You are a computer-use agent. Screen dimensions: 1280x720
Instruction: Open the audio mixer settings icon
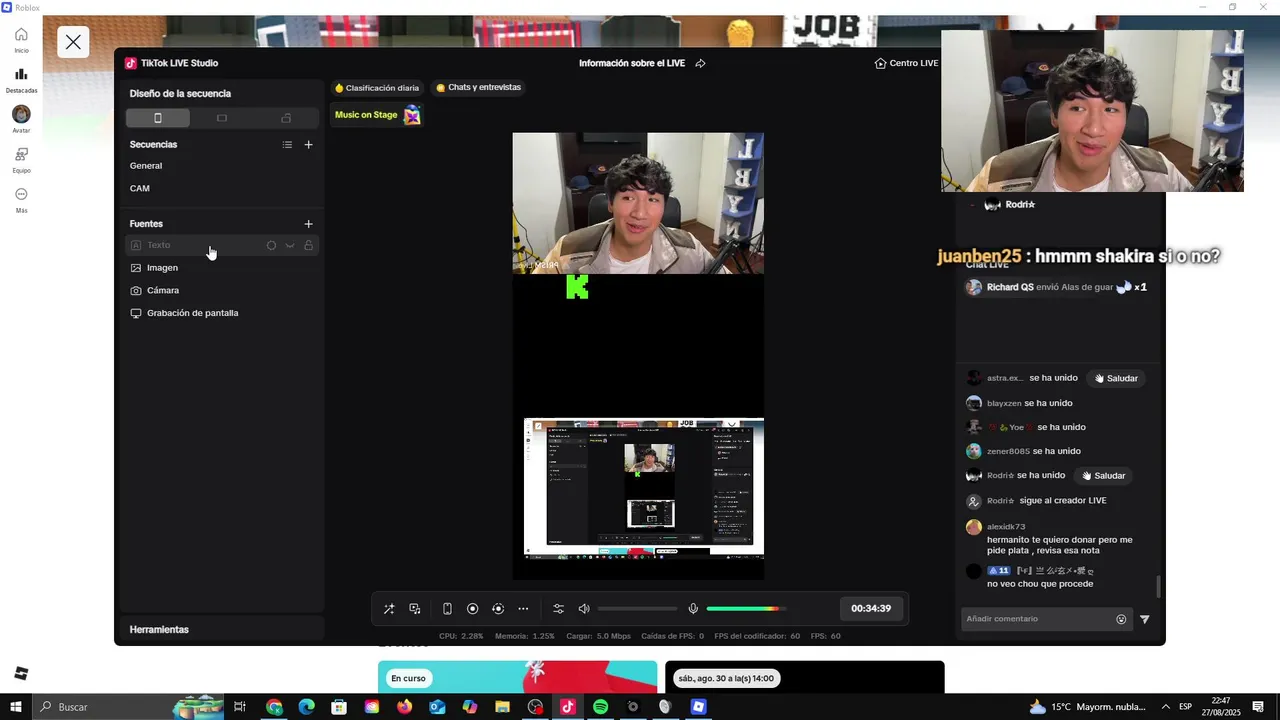[x=558, y=608]
